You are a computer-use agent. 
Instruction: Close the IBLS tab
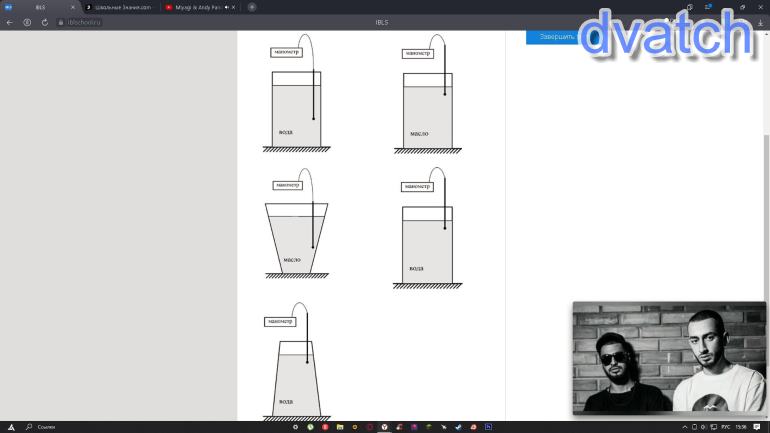[73, 7]
